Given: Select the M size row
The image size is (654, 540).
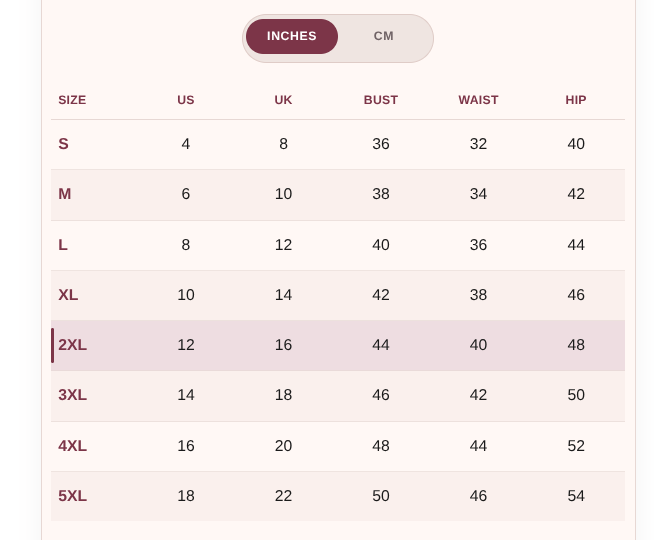Looking at the screenshot, I should coord(338,195).
